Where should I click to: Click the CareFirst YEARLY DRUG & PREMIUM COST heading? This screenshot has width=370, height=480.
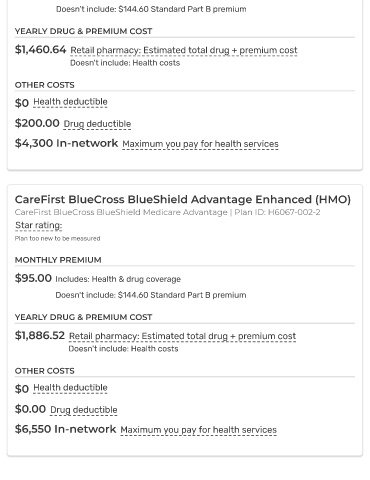83,317
